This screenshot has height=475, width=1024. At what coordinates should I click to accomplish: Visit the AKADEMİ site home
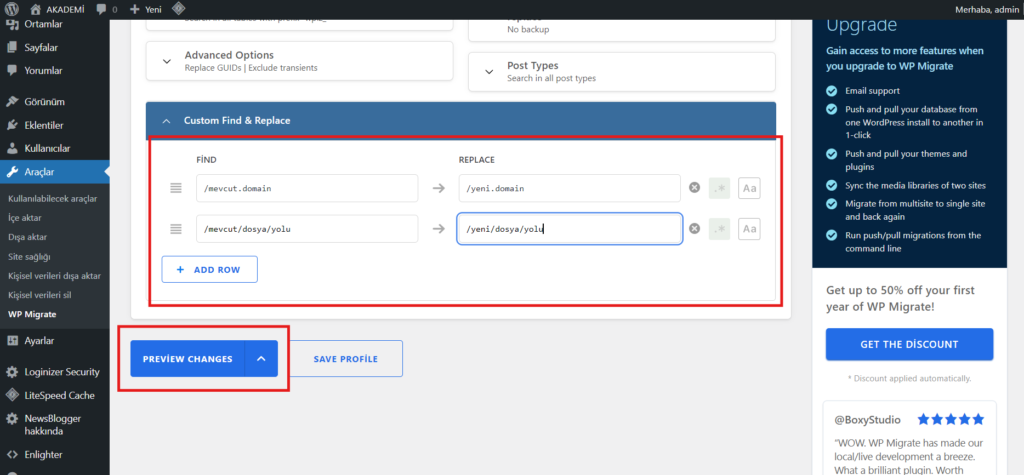57,9
